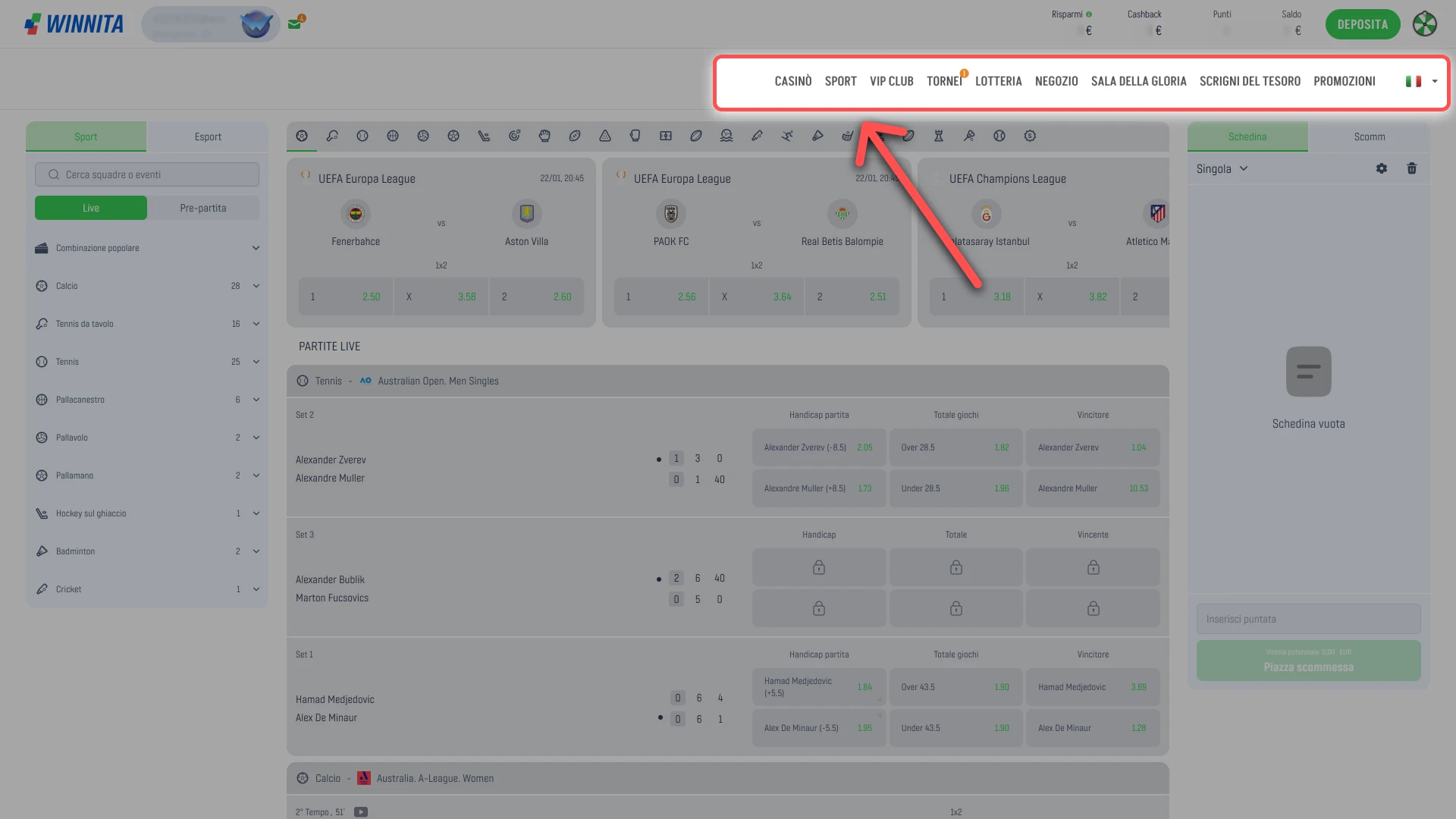Click the Inserisci puntata stake field
The width and height of the screenshot is (1456, 819).
tap(1308, 619)
